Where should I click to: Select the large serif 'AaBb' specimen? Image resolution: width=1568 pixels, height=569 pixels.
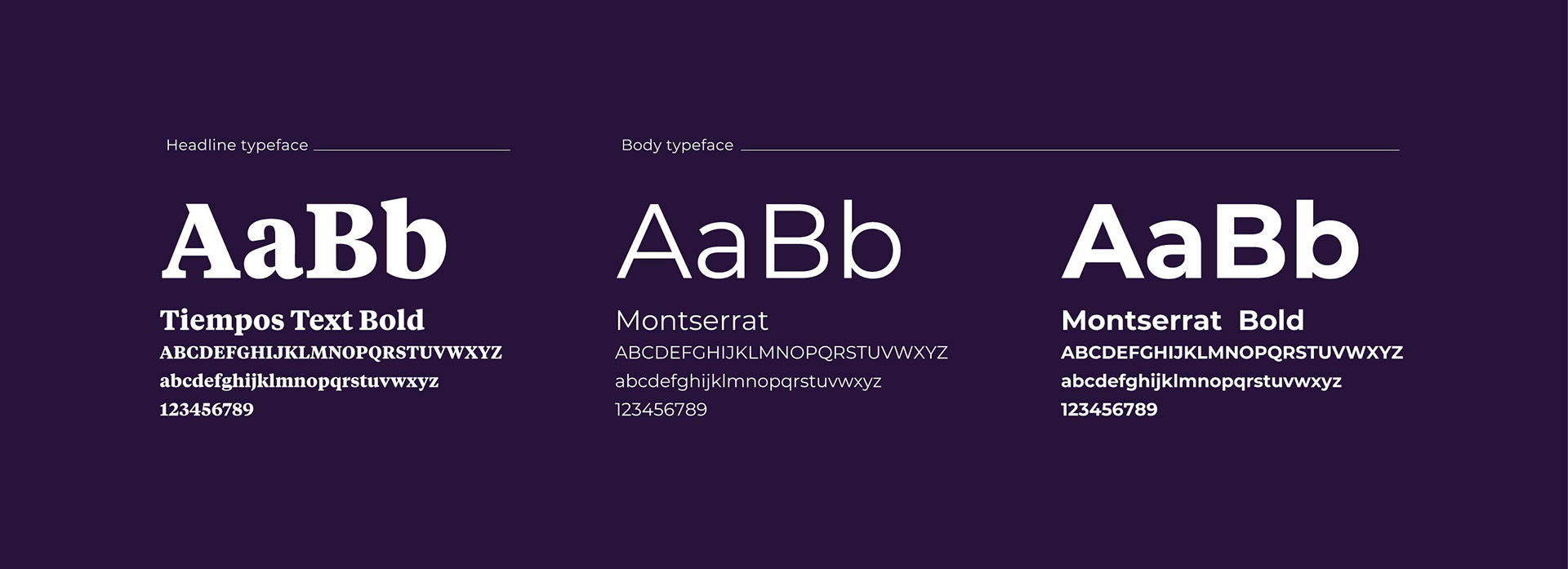tap(305, 239)
